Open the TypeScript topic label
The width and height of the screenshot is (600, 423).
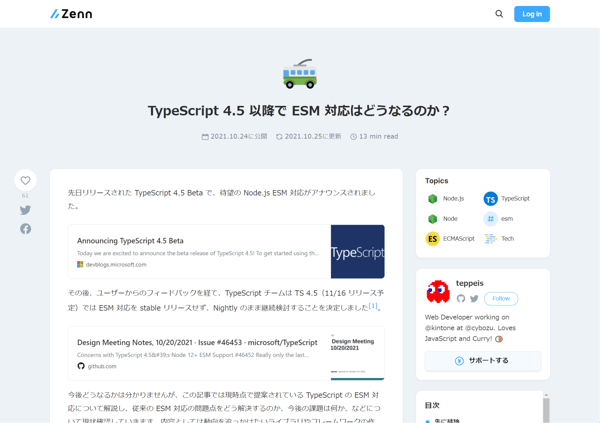(x=515, y=198)
